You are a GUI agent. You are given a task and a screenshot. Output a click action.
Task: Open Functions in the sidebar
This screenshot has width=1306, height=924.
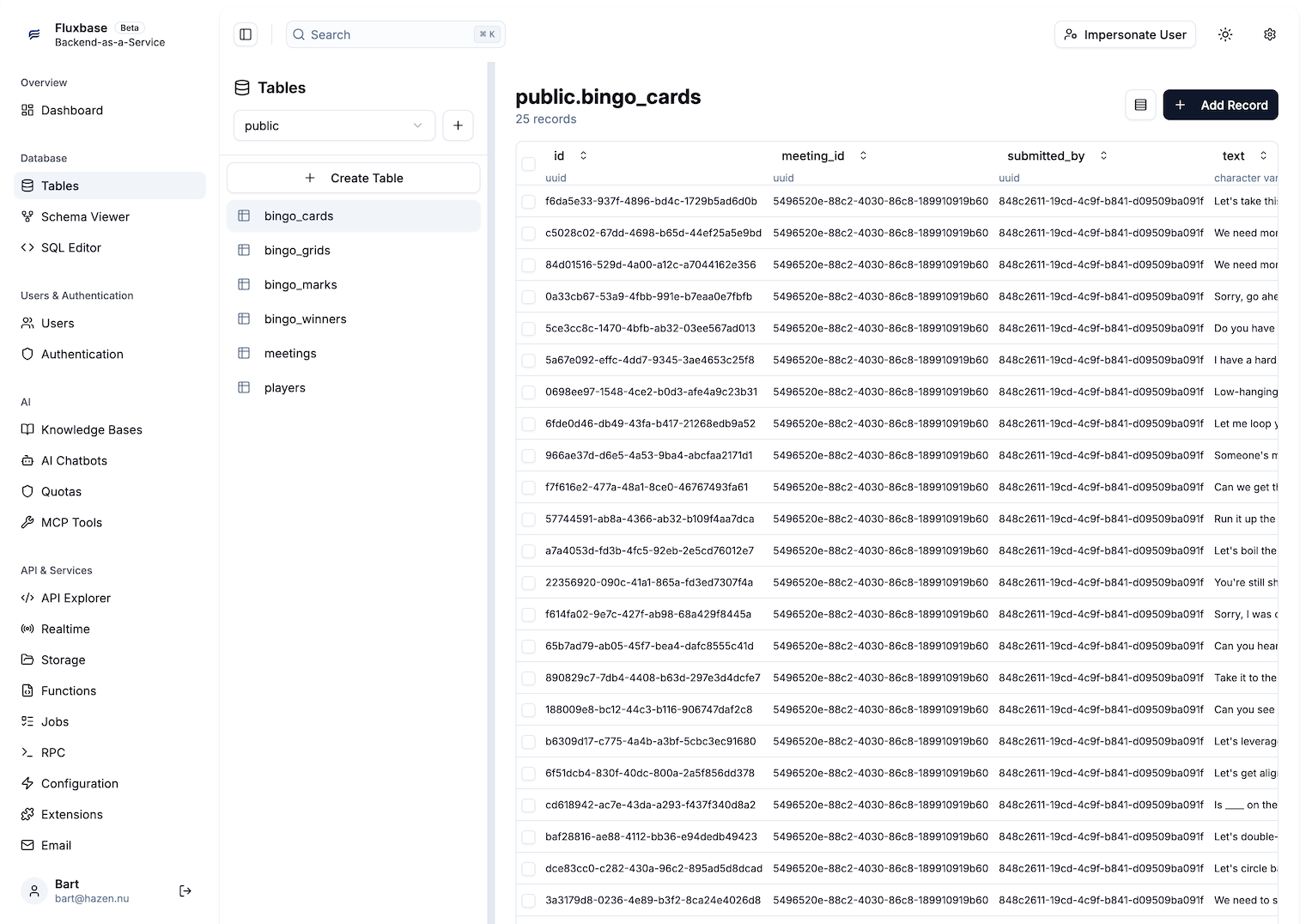[x=110, y=690]
